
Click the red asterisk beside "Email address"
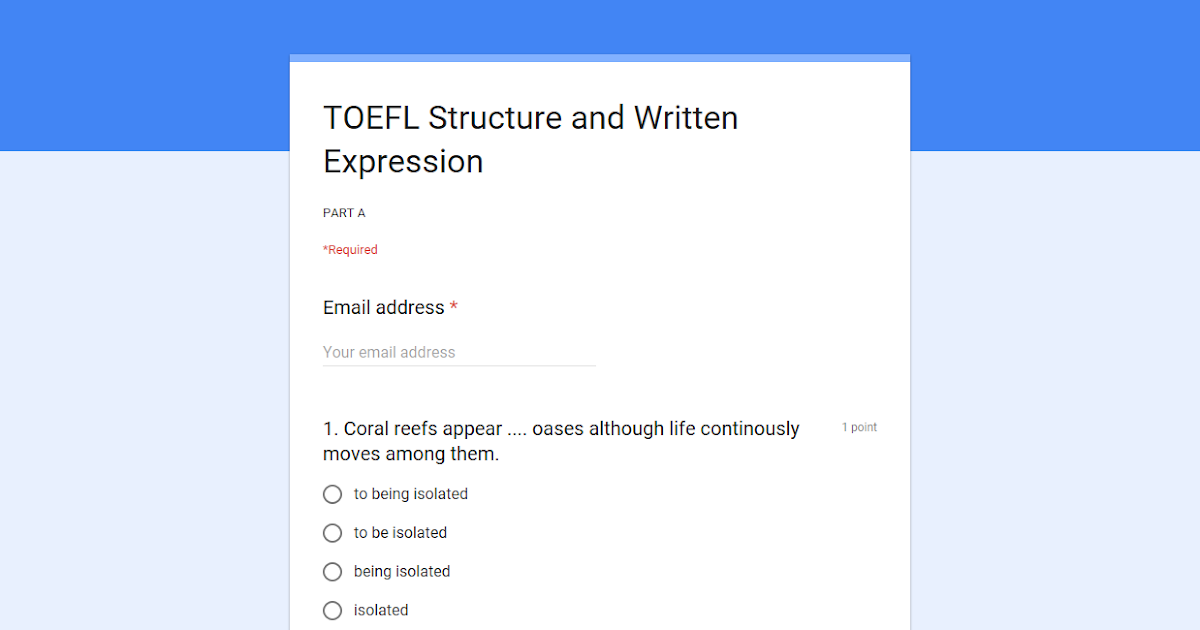point(453,307)
